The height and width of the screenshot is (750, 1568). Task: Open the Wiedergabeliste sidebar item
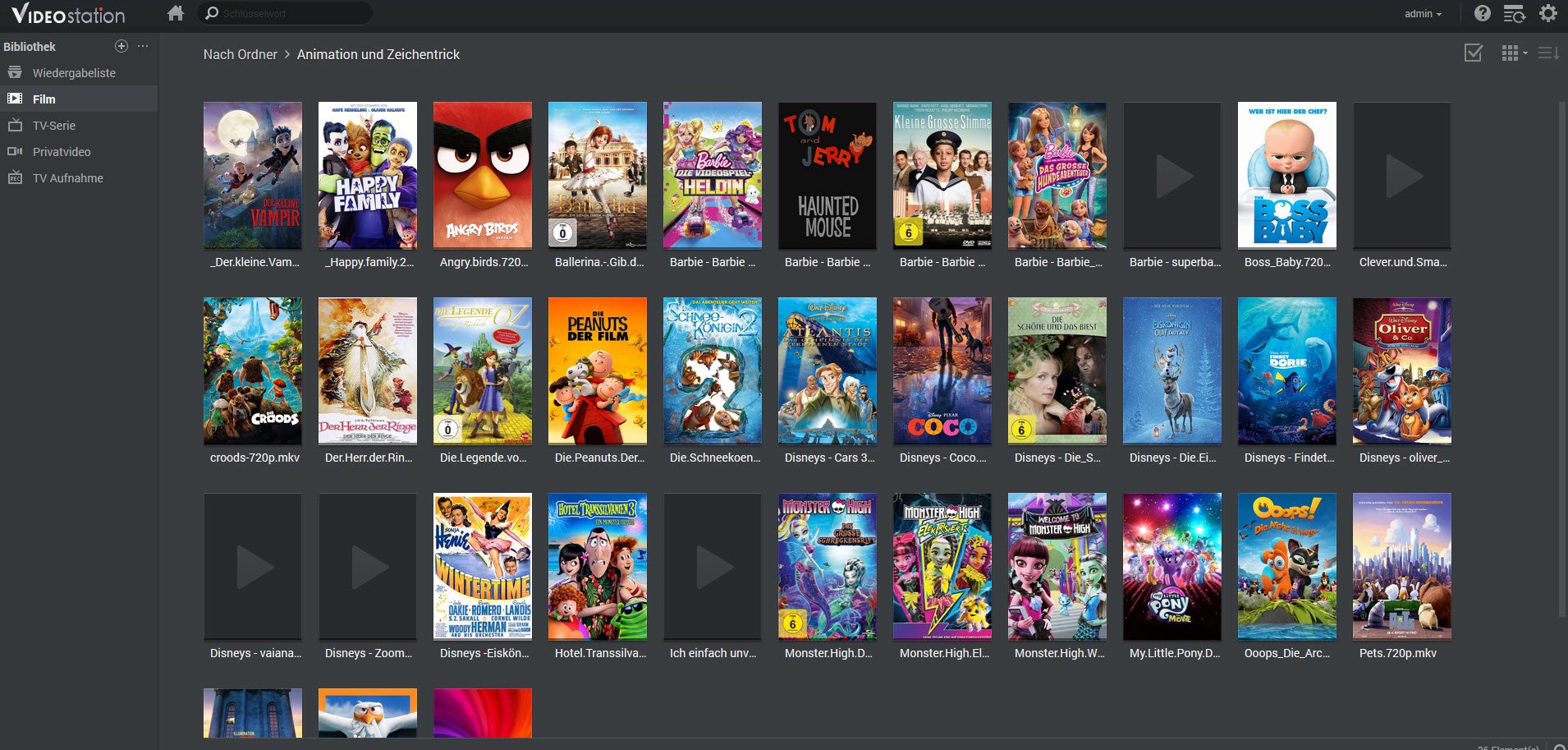pyautogui.click(x=79, y=73)
